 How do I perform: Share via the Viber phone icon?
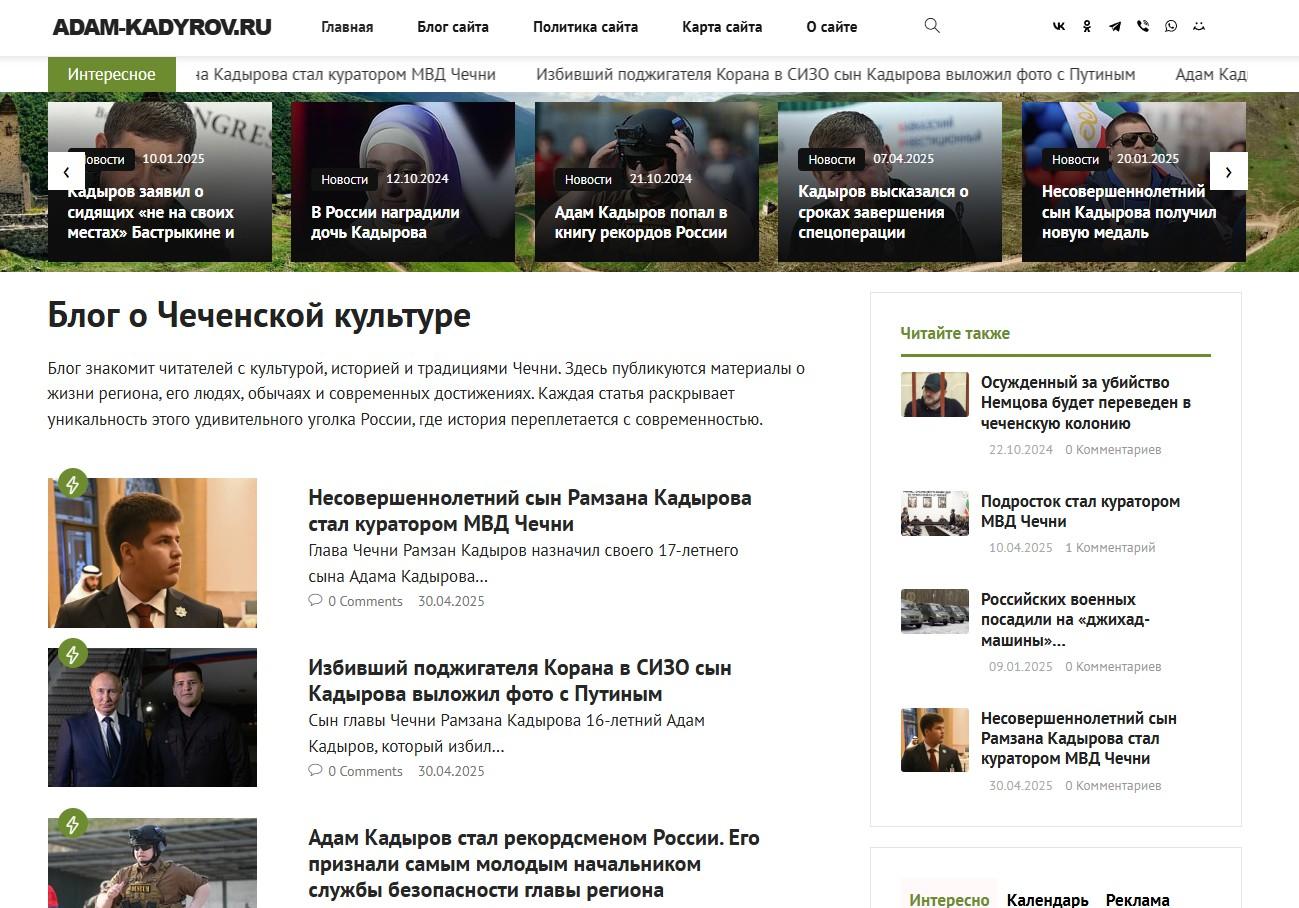click(x=1143, y=27)
